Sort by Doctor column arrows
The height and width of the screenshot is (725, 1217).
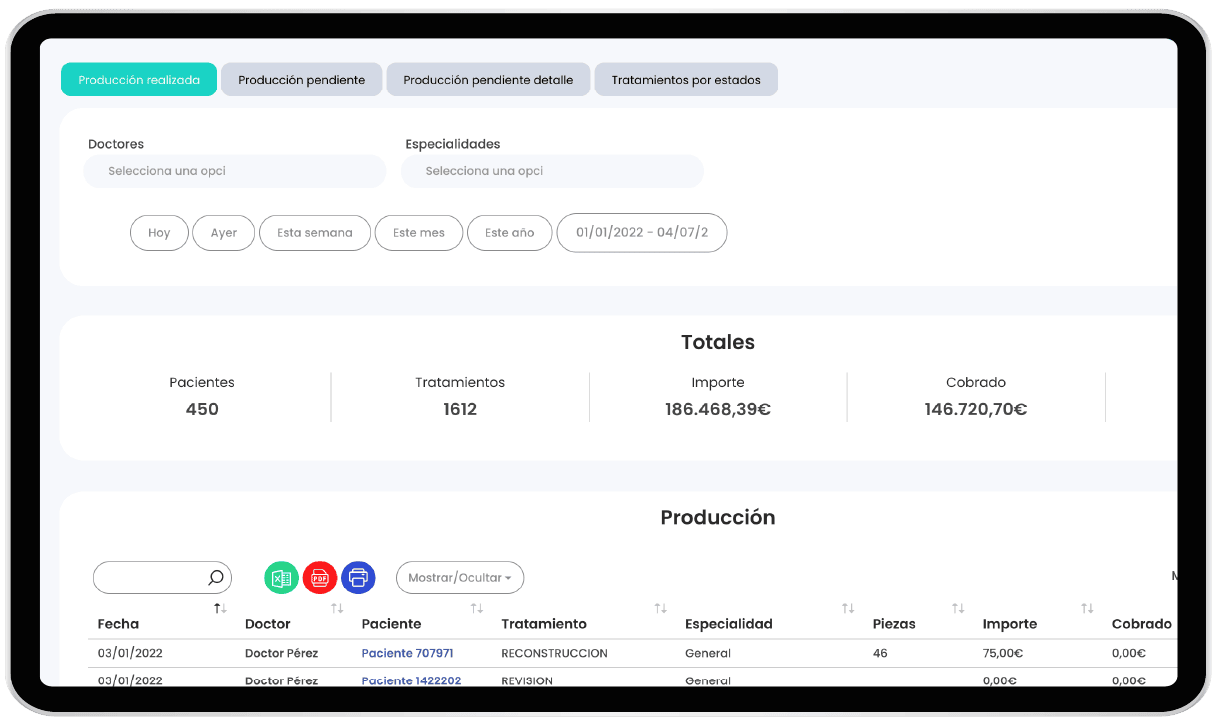coord(337,608)
